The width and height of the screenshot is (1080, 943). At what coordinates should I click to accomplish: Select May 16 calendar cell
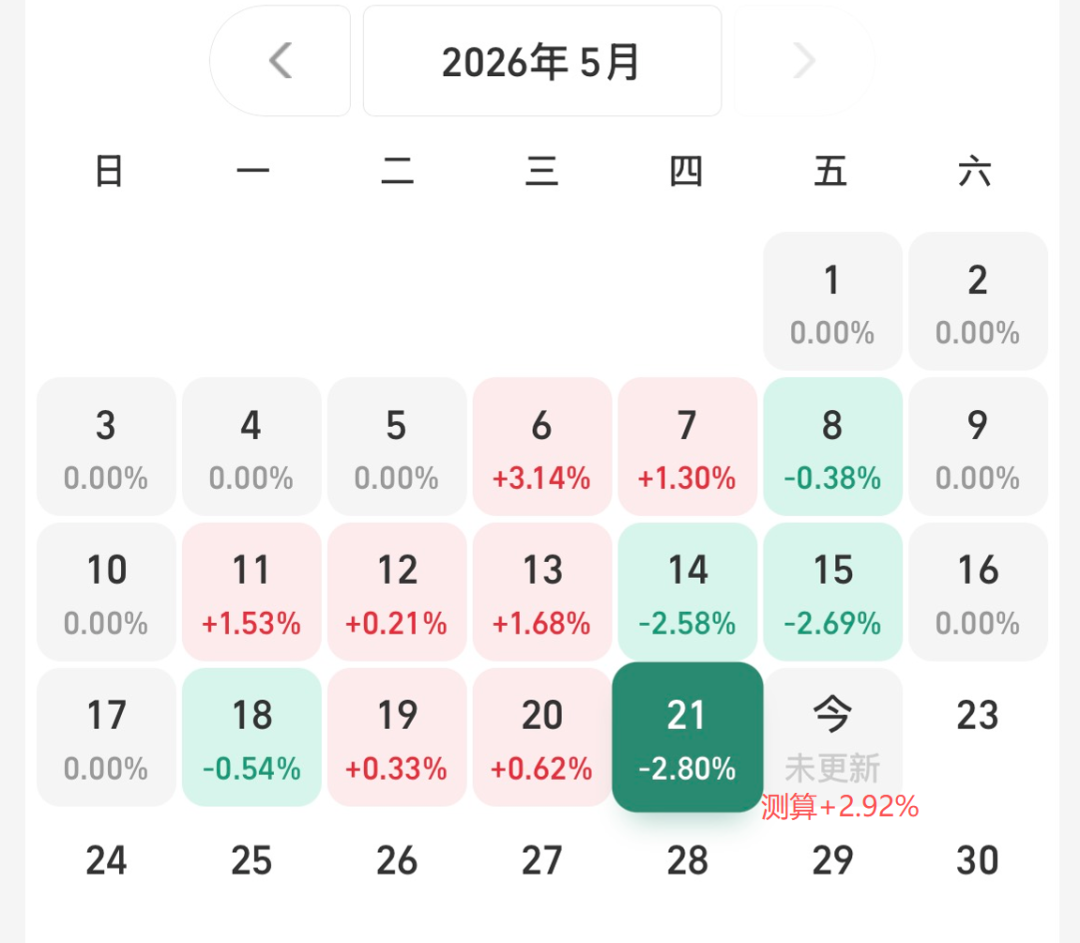point(978,592)
